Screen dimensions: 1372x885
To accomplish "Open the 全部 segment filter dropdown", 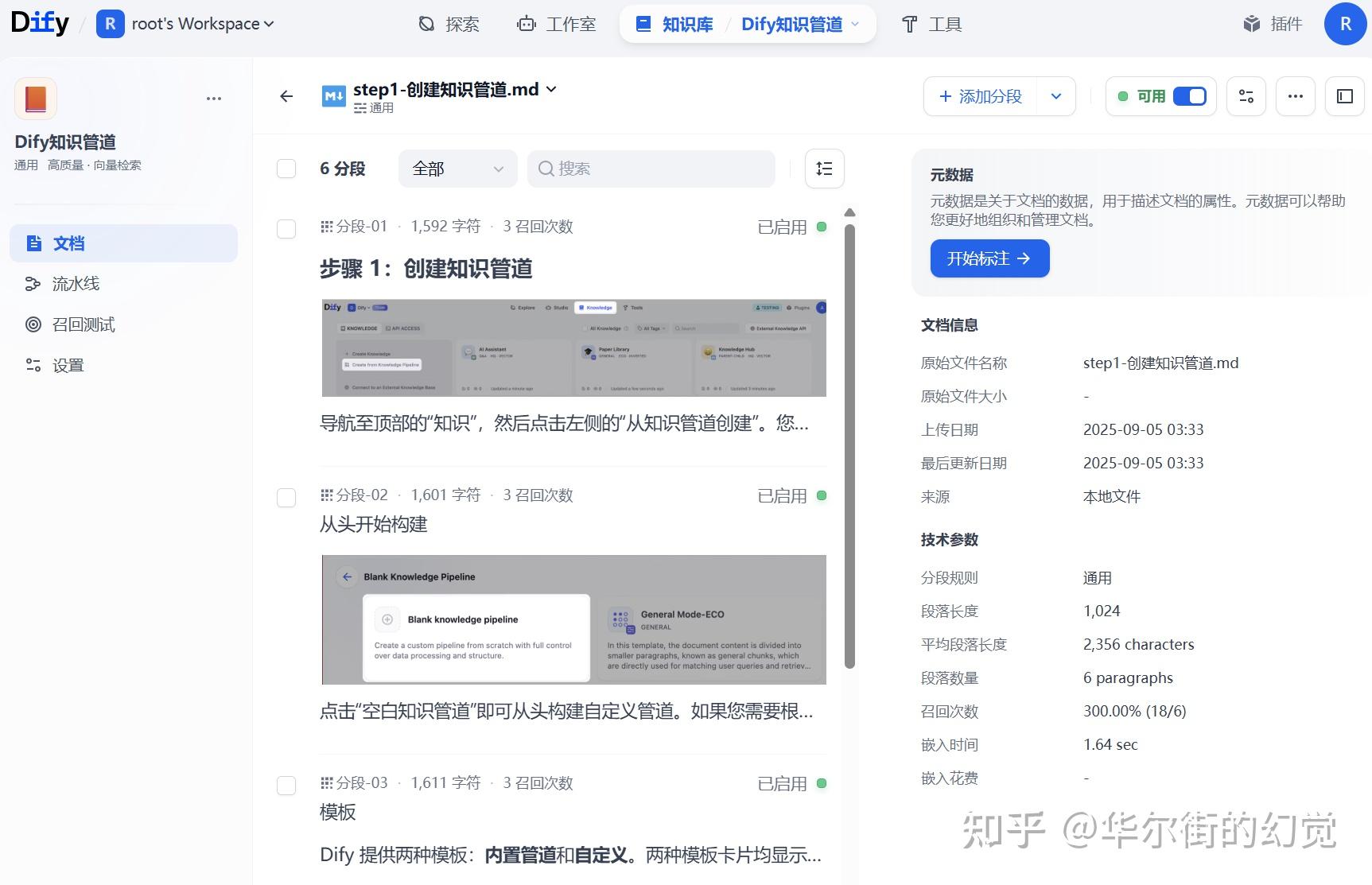I will 457,169.
